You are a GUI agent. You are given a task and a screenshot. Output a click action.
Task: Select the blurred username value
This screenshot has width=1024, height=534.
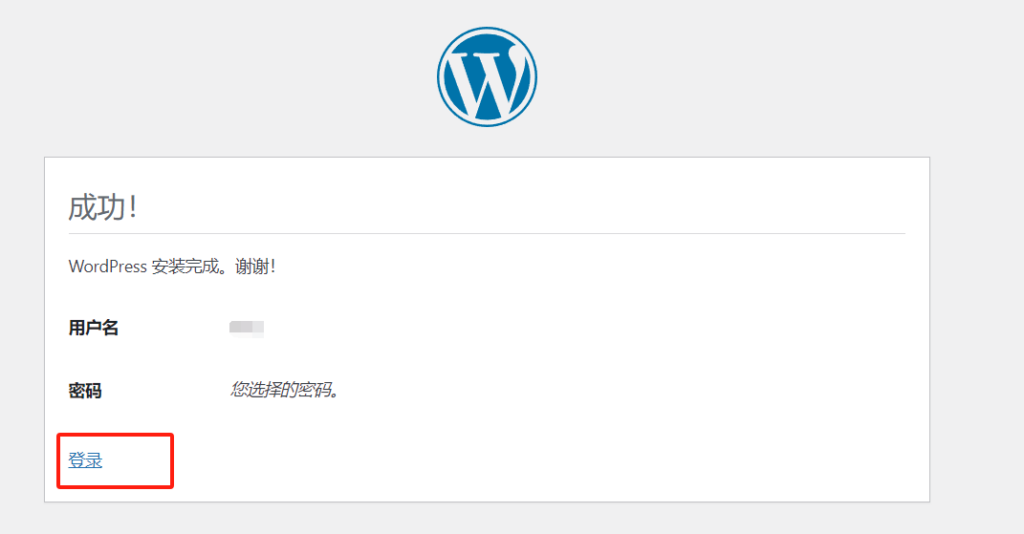pyautogui.click(x=246, y=328)
